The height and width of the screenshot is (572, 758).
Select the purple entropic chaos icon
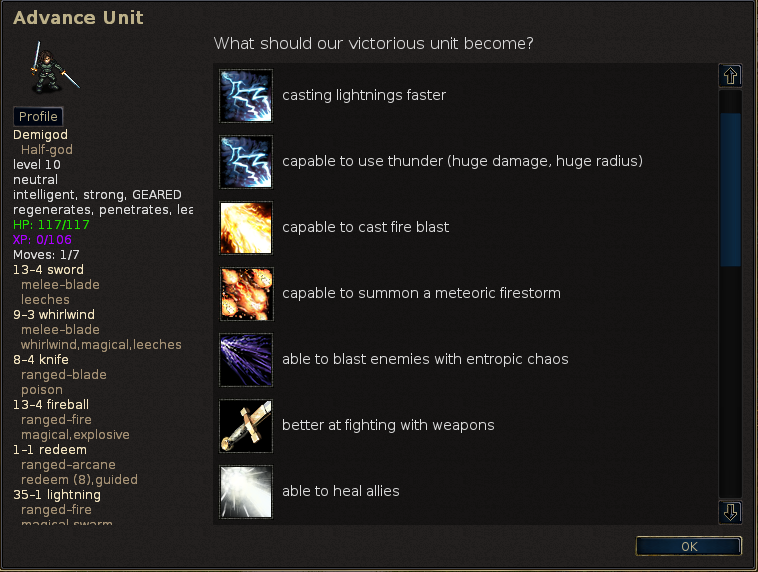246,360
